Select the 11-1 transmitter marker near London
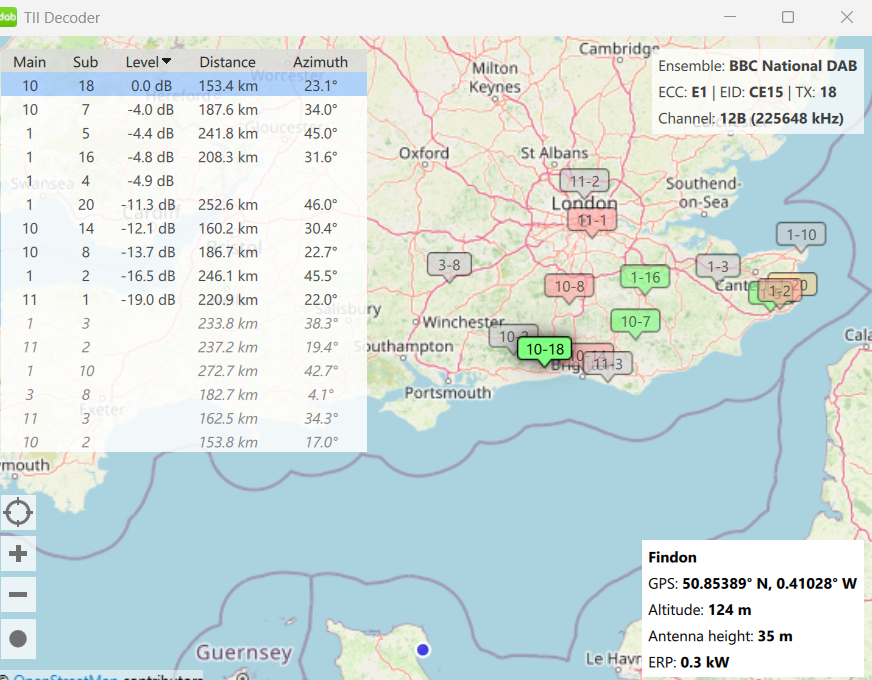Screen dimensions: 872x680 (592, 220)
